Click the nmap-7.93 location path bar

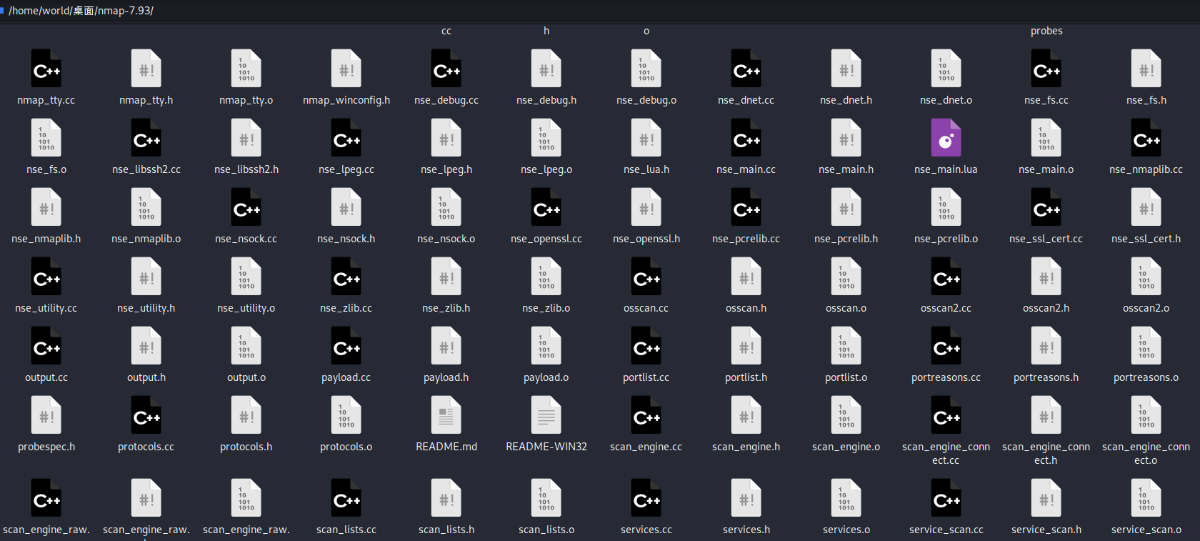tap(82, 10)
